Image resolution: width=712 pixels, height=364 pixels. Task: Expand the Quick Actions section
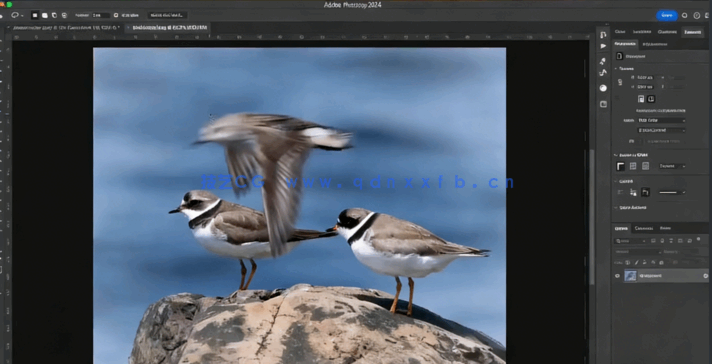click(616, 207)
